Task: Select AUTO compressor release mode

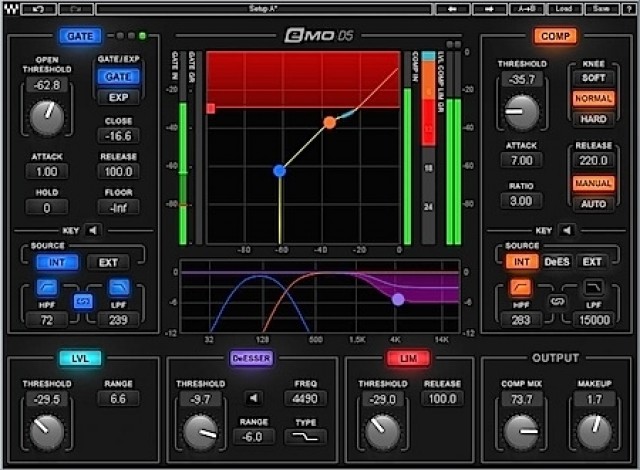Action: 593,204
